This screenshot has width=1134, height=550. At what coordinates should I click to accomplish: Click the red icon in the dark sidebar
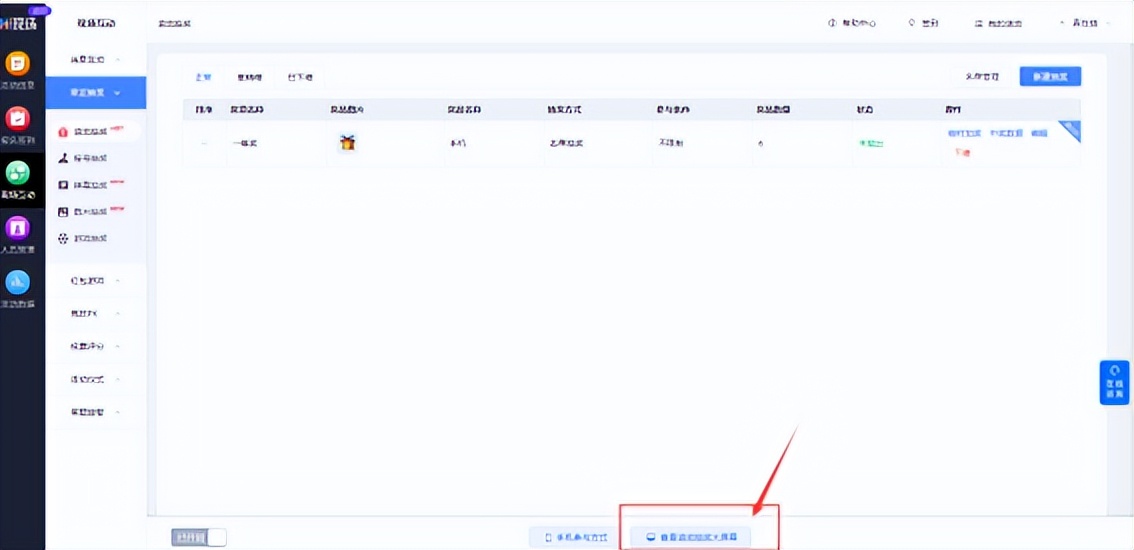pos(18,119)
